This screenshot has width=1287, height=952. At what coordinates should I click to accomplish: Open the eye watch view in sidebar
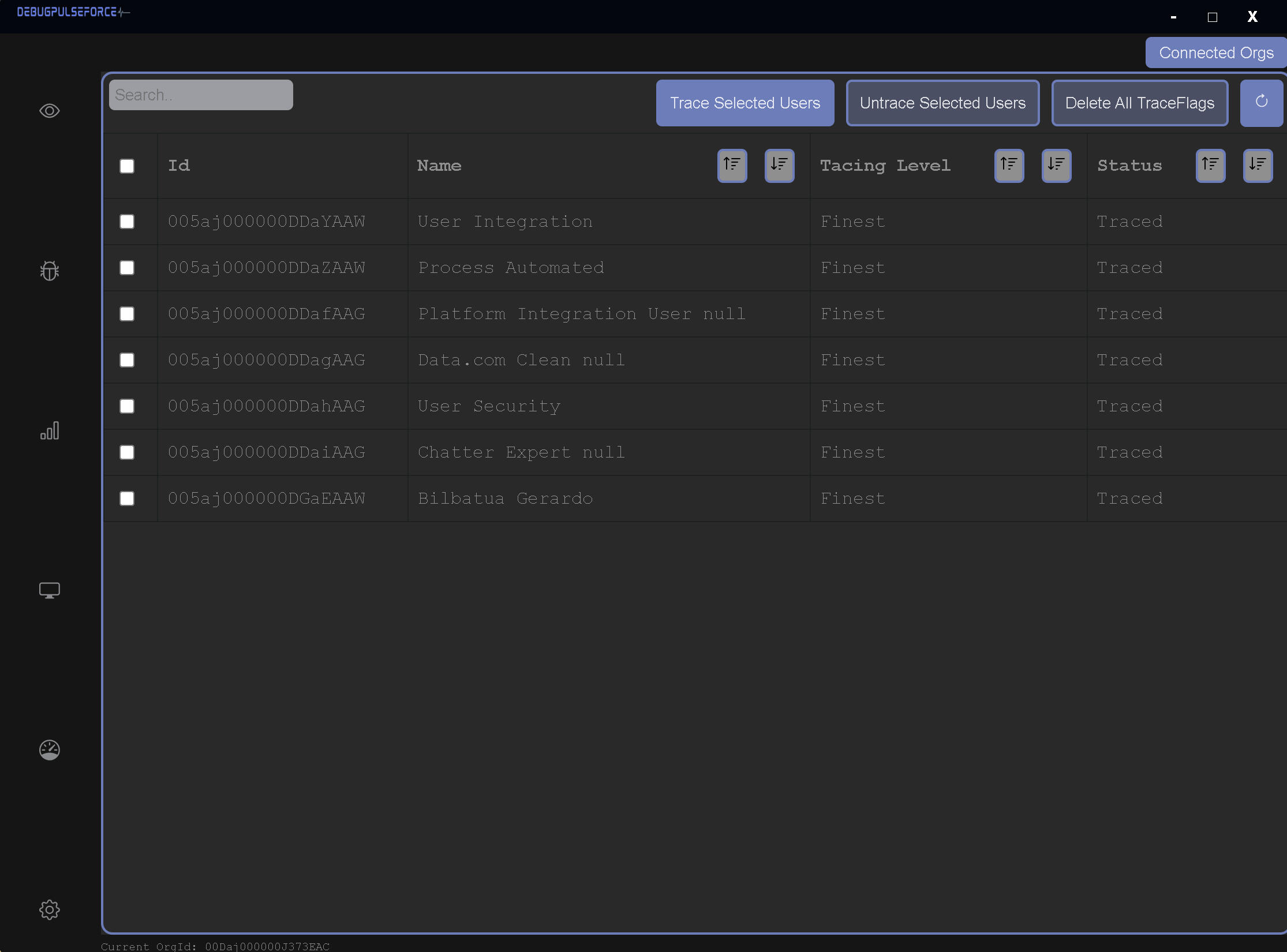(50, 111)
